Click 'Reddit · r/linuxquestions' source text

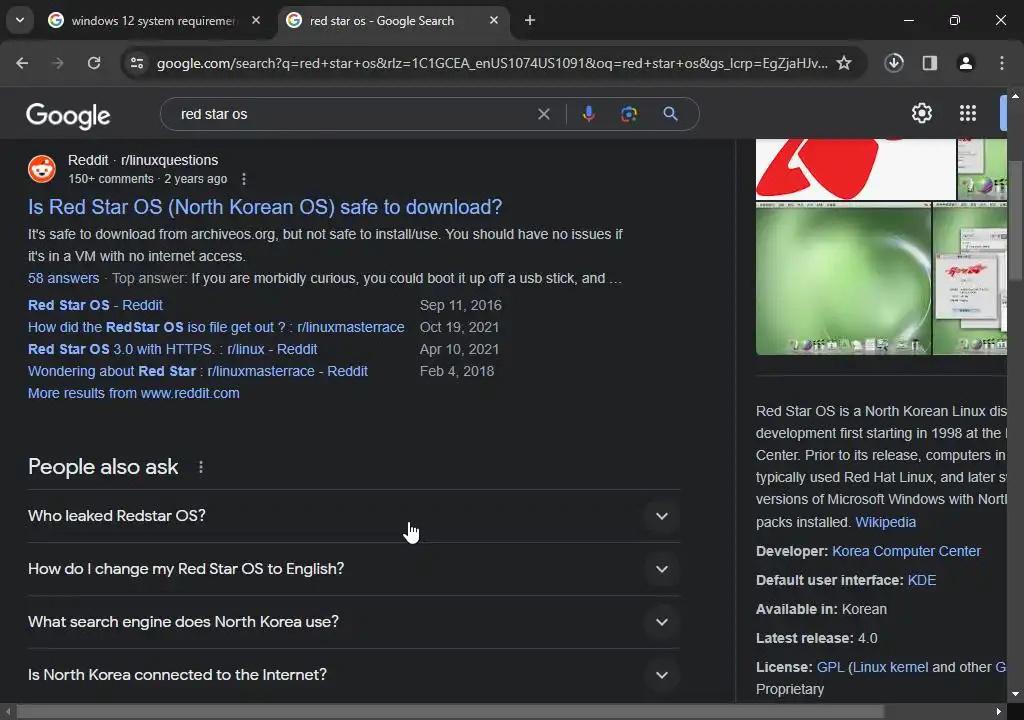tap(143, 160)
